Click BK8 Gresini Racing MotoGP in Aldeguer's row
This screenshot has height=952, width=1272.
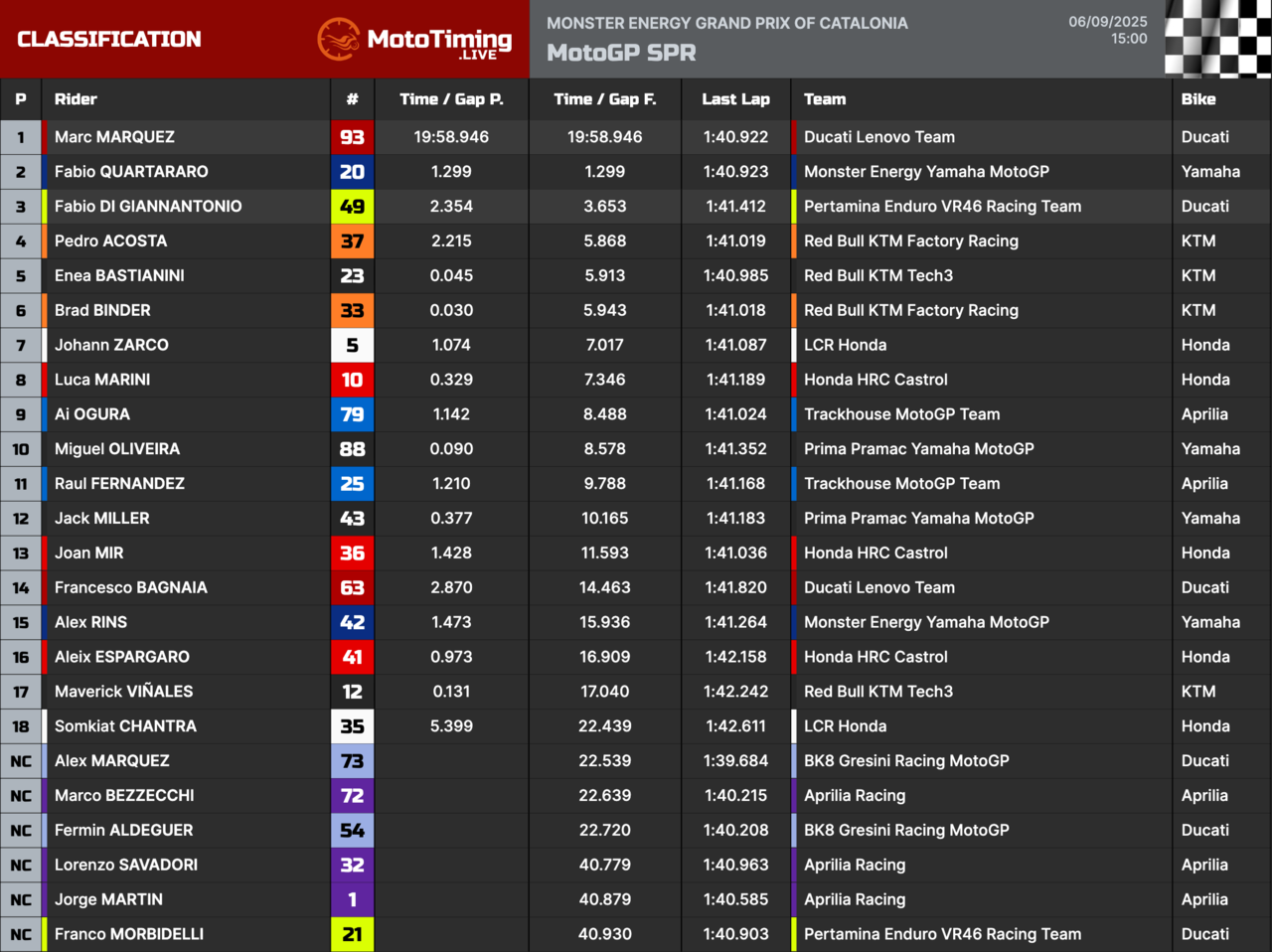point(906,831)
